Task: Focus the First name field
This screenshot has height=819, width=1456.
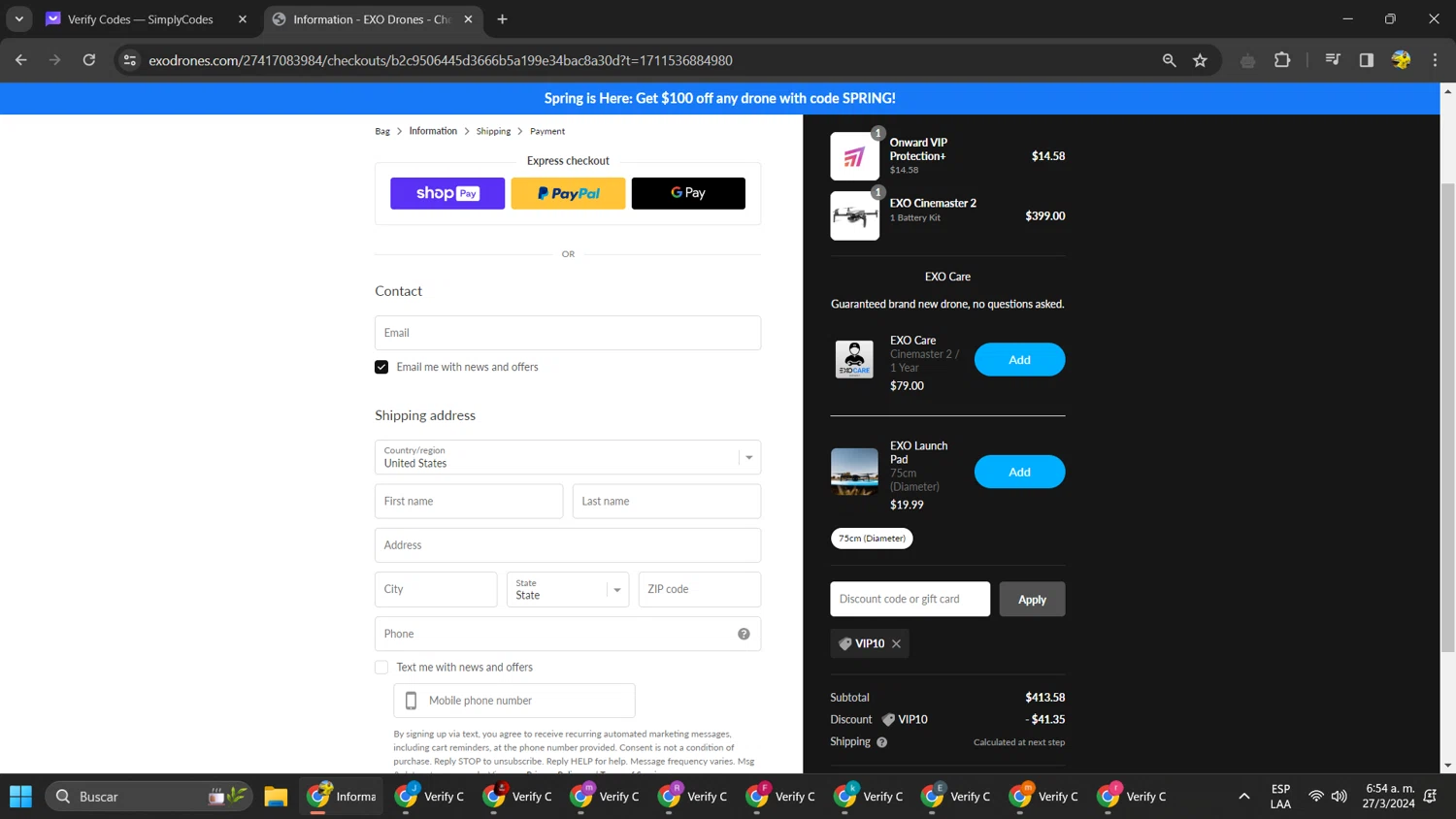Action: [x=469, y=502]
